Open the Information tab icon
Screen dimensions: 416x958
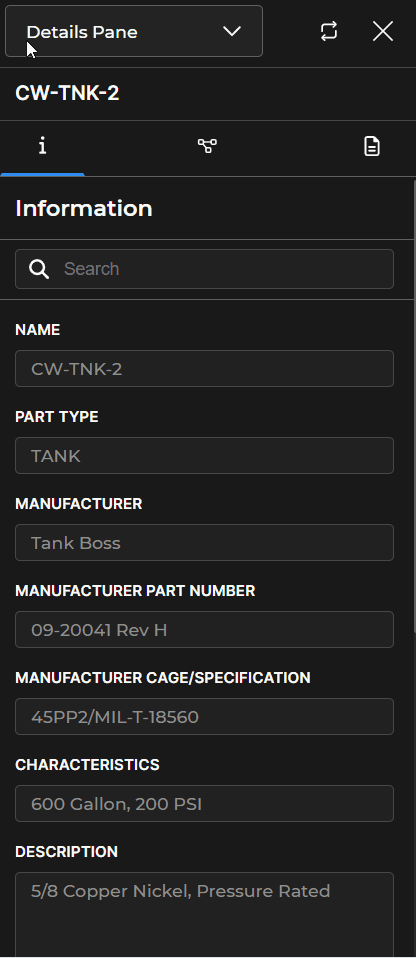point(42,146)
